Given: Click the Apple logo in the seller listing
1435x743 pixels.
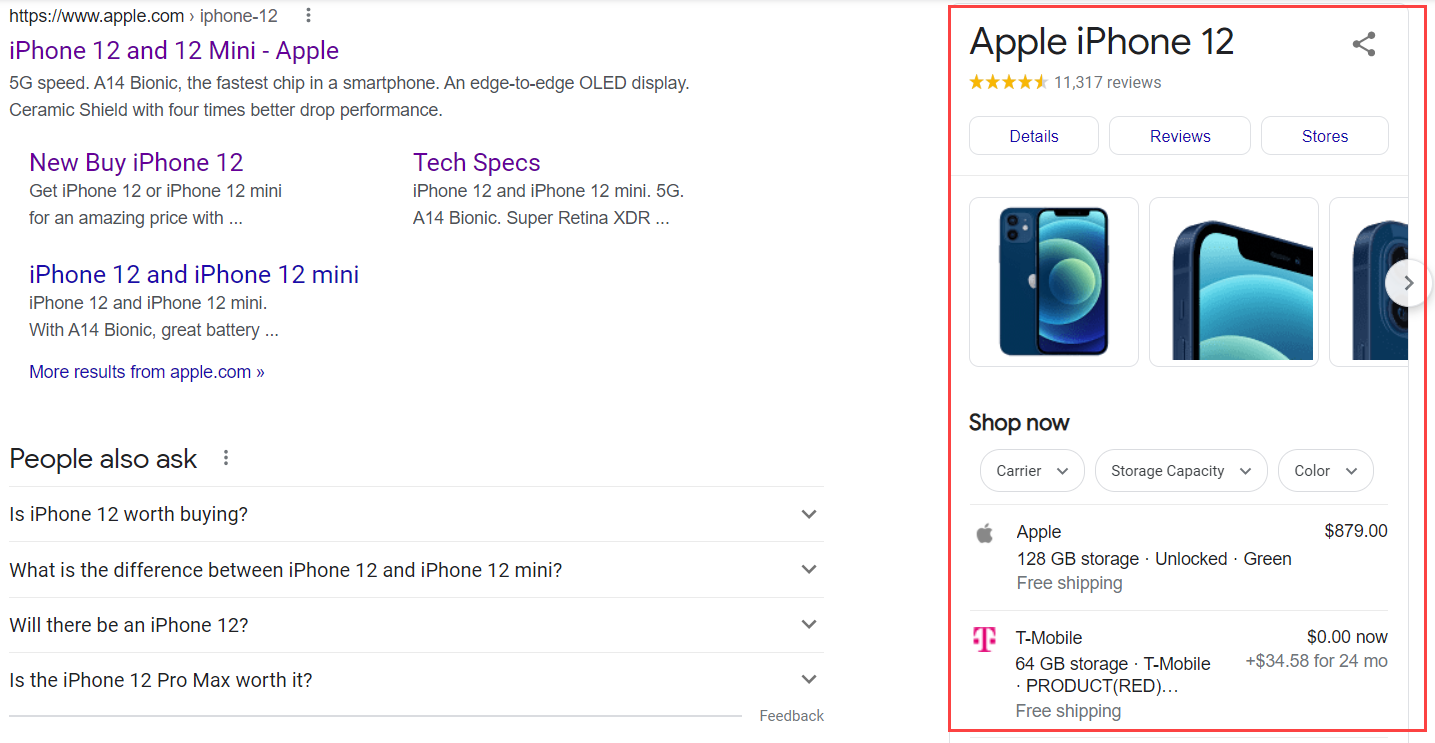Looking at the screenshot, I should coord(985,533).
